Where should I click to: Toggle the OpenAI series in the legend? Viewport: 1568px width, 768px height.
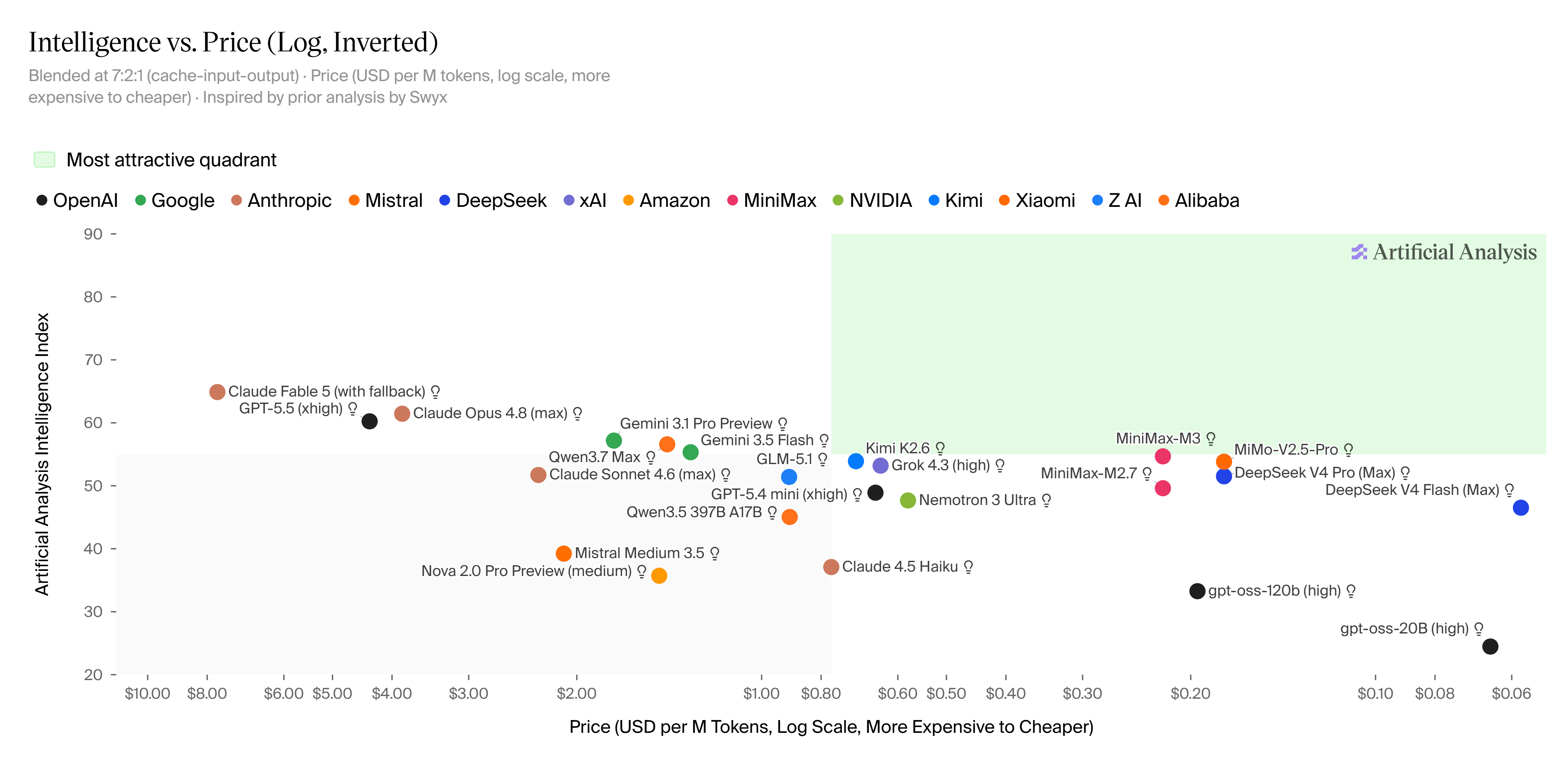click(x=77, y=200)
